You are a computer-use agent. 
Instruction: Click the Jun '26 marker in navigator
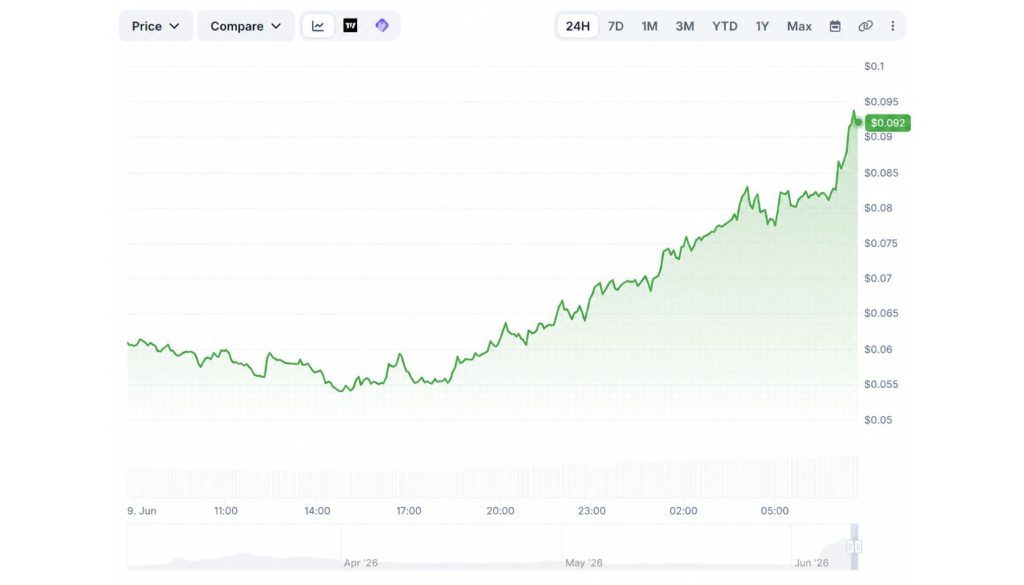[812, 563]
